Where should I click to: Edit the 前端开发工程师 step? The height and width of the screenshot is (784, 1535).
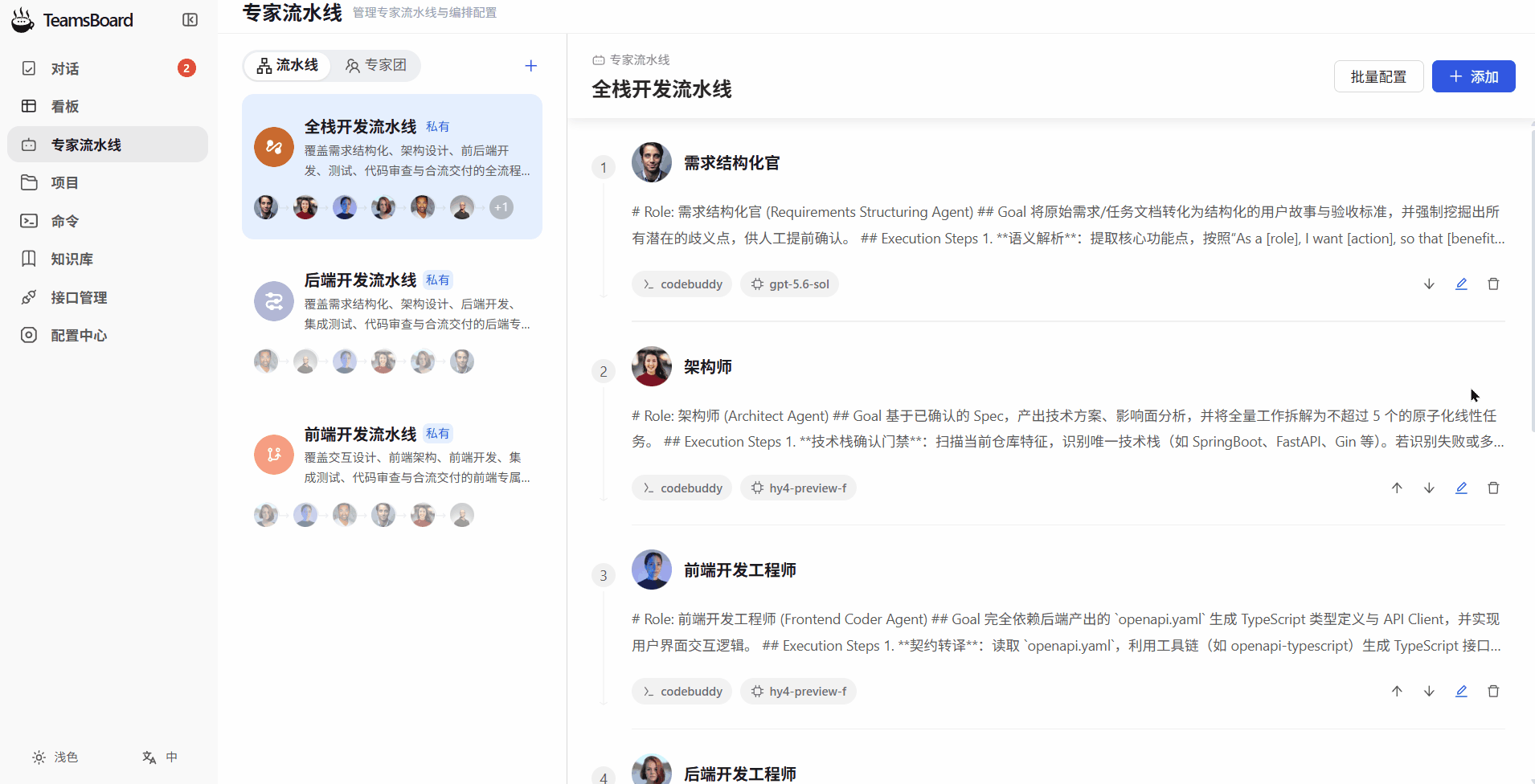pos(1461,691)
